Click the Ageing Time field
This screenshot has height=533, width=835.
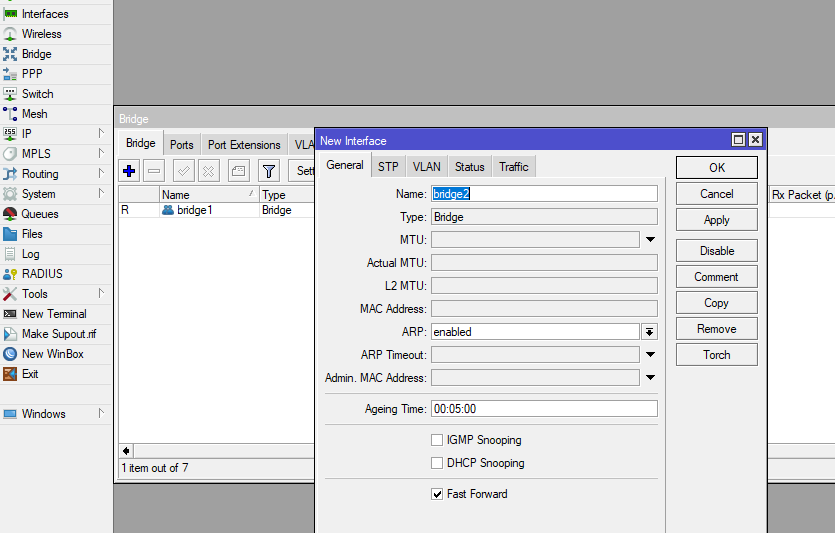point(544,409)
